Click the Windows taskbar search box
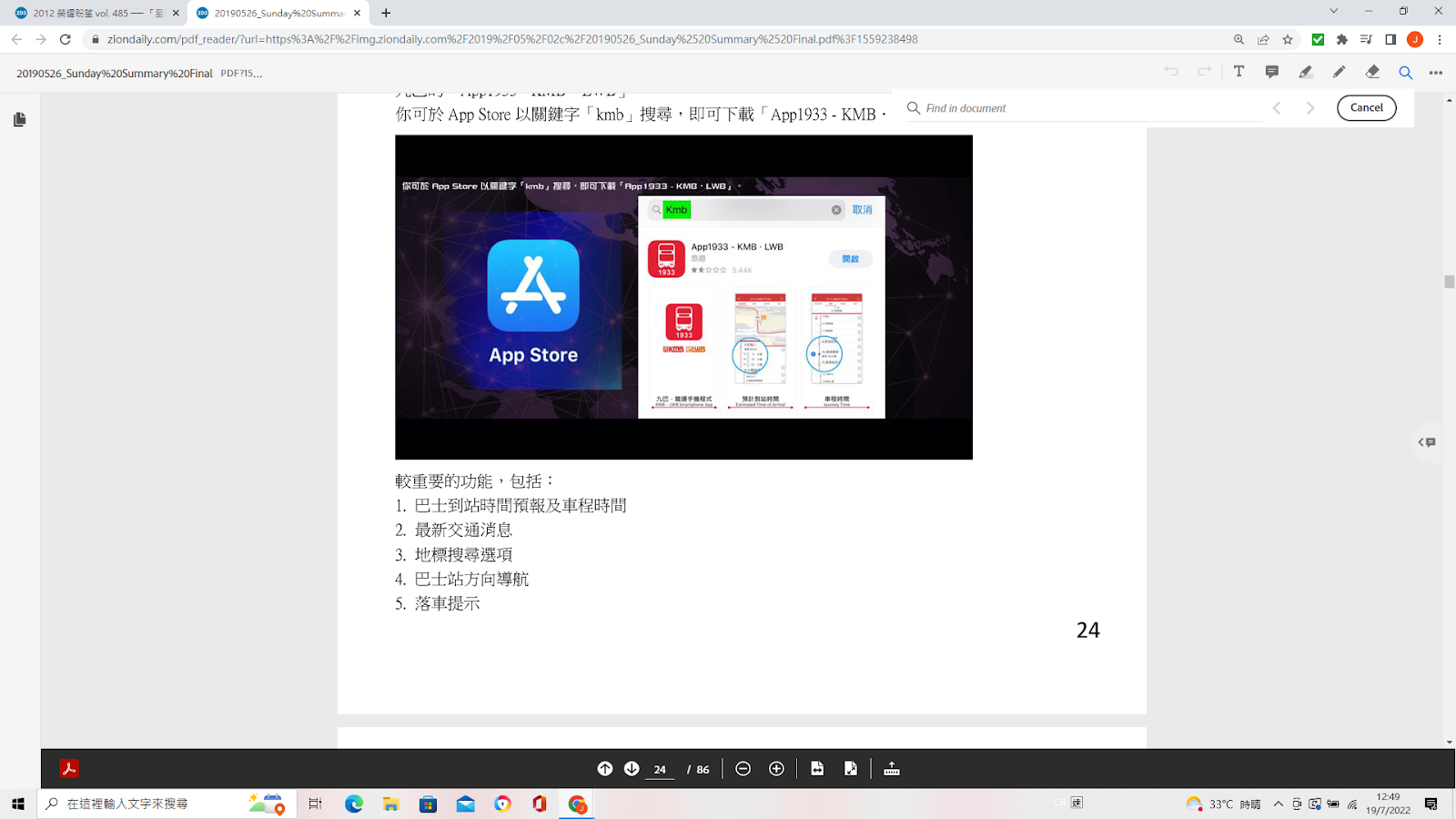Screen dimensions: 1456x819 pos(167,804)
